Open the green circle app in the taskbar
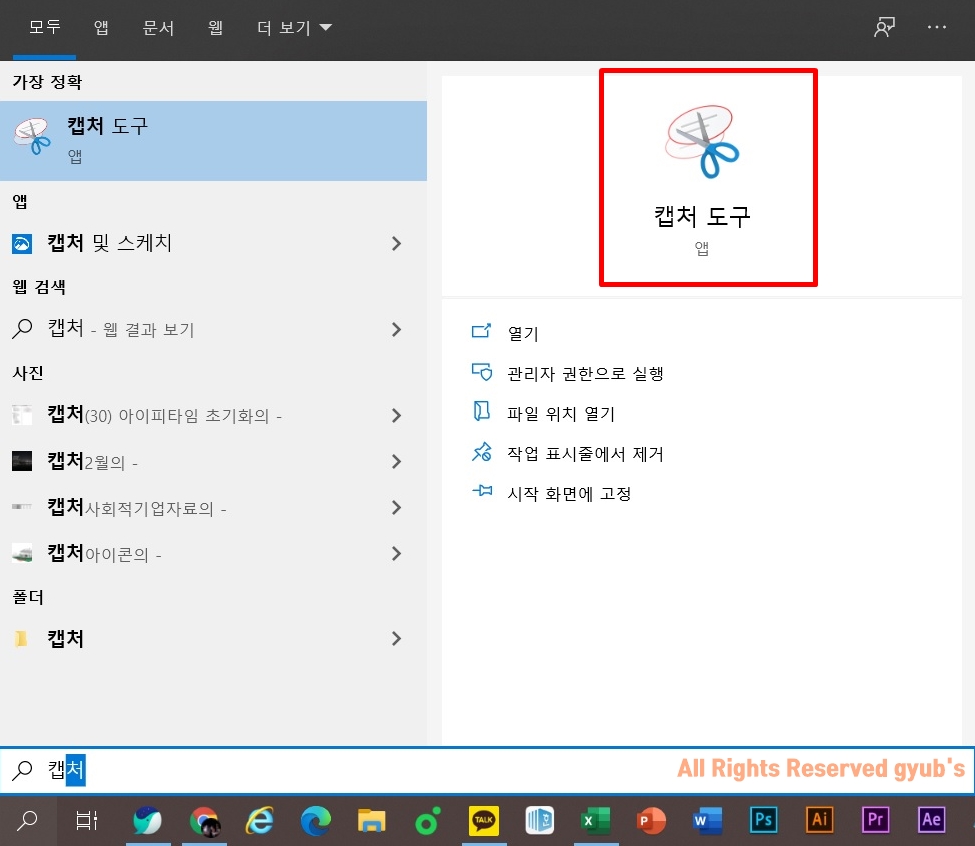Viewport: 975px width, 846px height. pyautogui.click(x=428, y=821)
